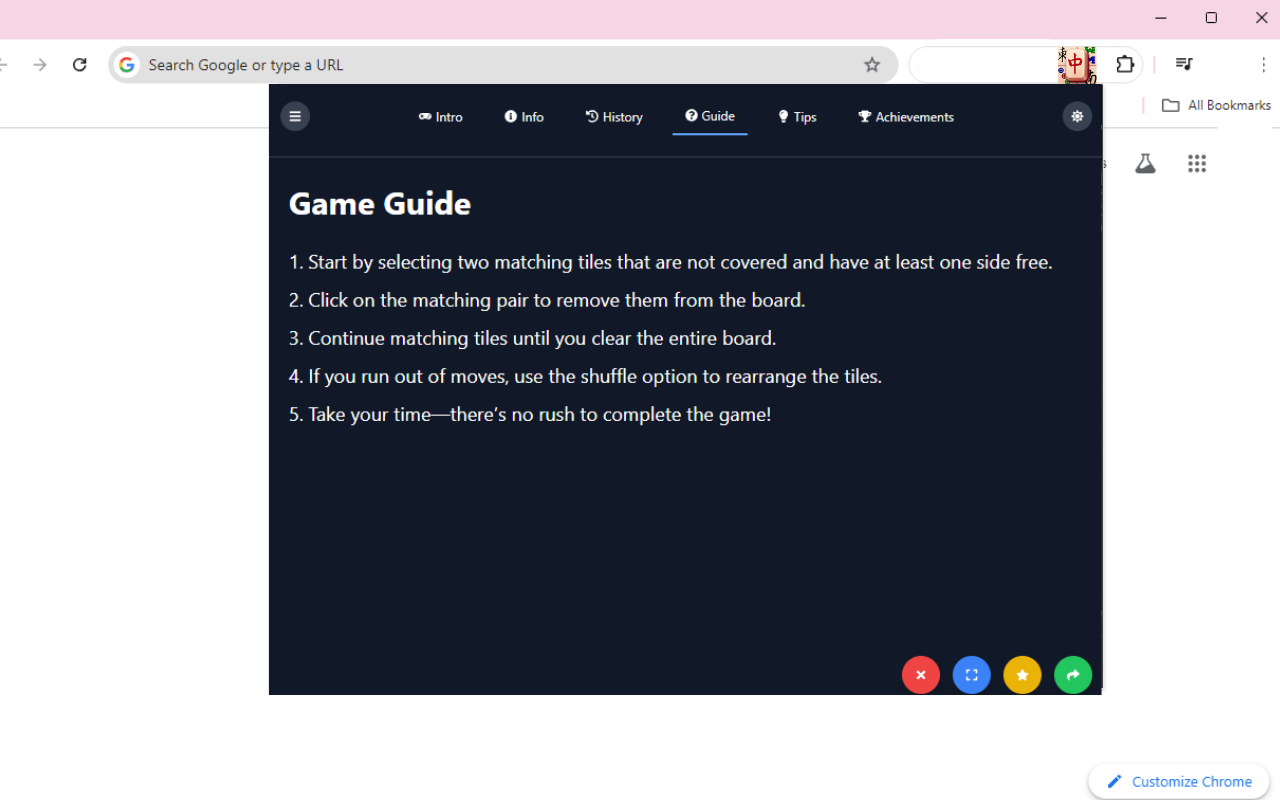Open the Chrome three-dot menu

1264,65
